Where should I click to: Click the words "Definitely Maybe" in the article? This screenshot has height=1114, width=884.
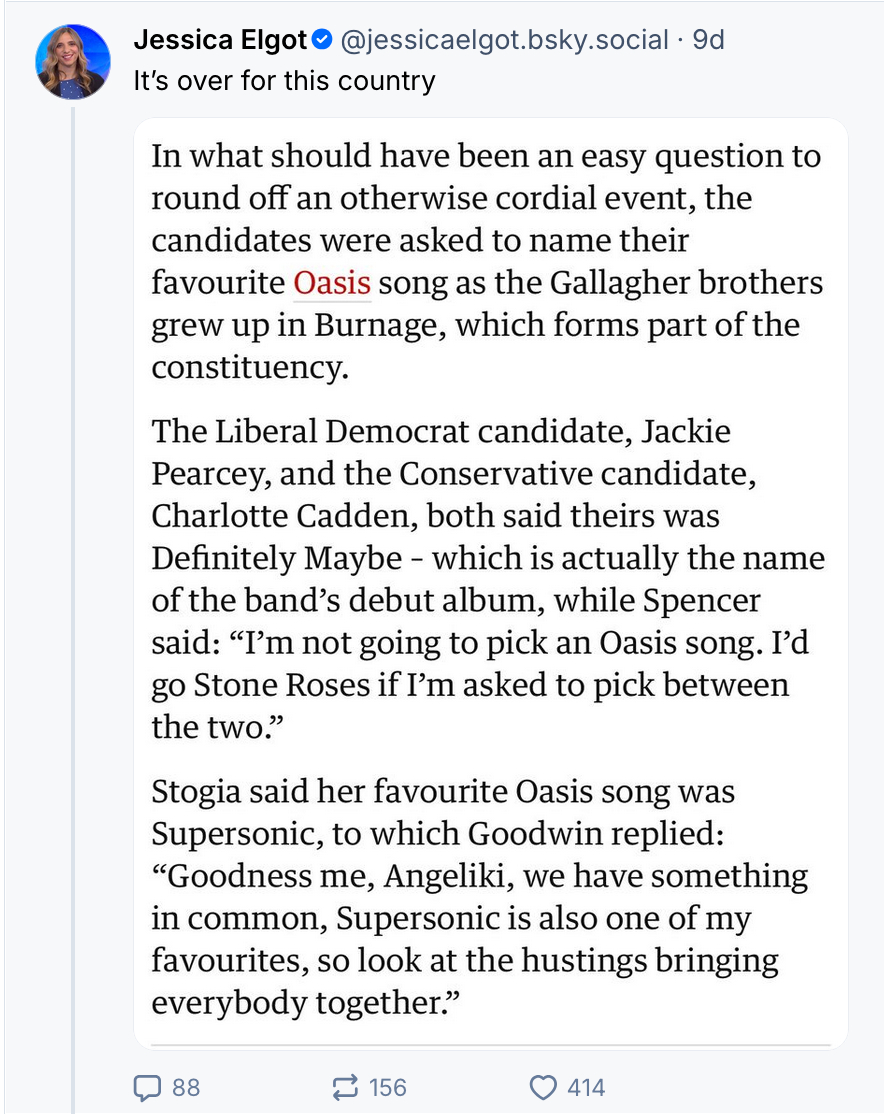[x=278, y=558]
